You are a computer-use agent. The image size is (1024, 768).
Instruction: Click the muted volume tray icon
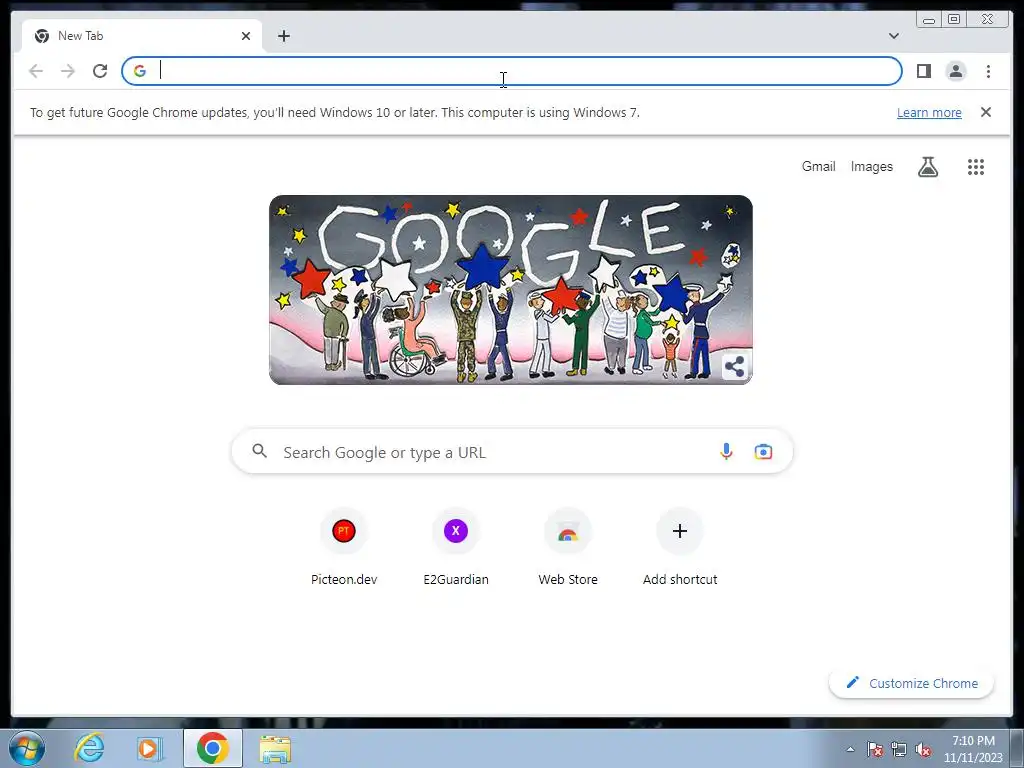click(x=923, y=750)
